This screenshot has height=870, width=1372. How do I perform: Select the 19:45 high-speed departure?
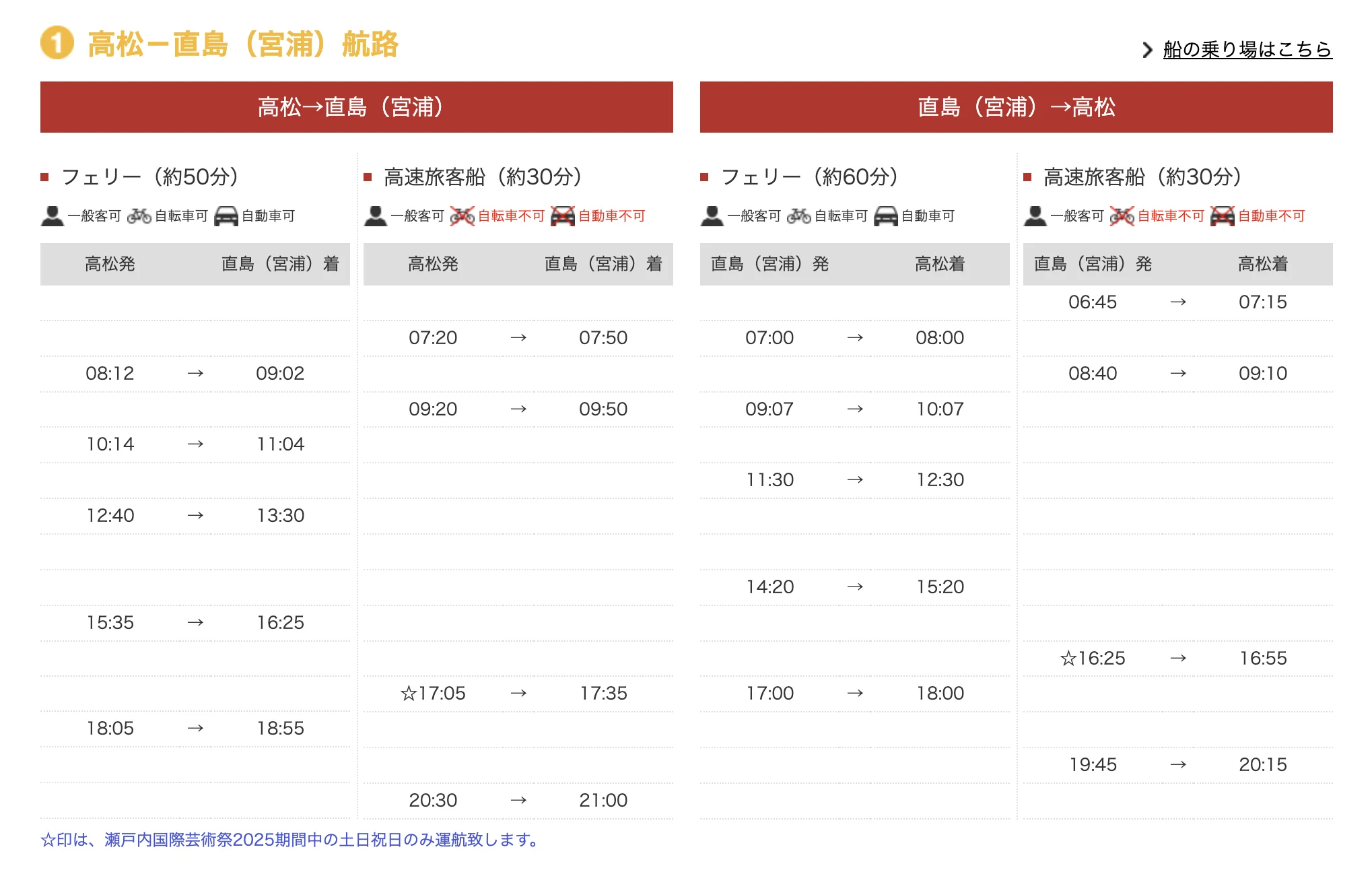[1093, 764]
